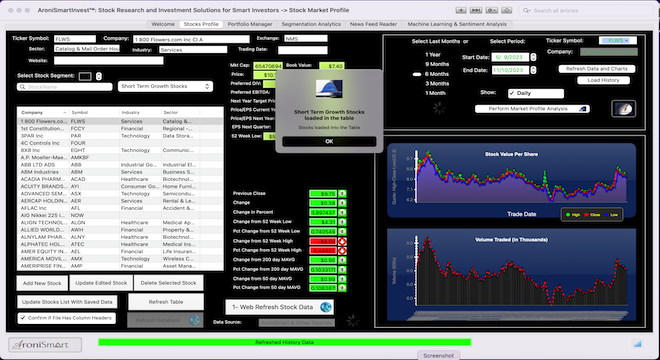Viewport: 660px width, 360px height.
Task: Click the Start Date field 5/9/2023
Action: pos(510,57)
